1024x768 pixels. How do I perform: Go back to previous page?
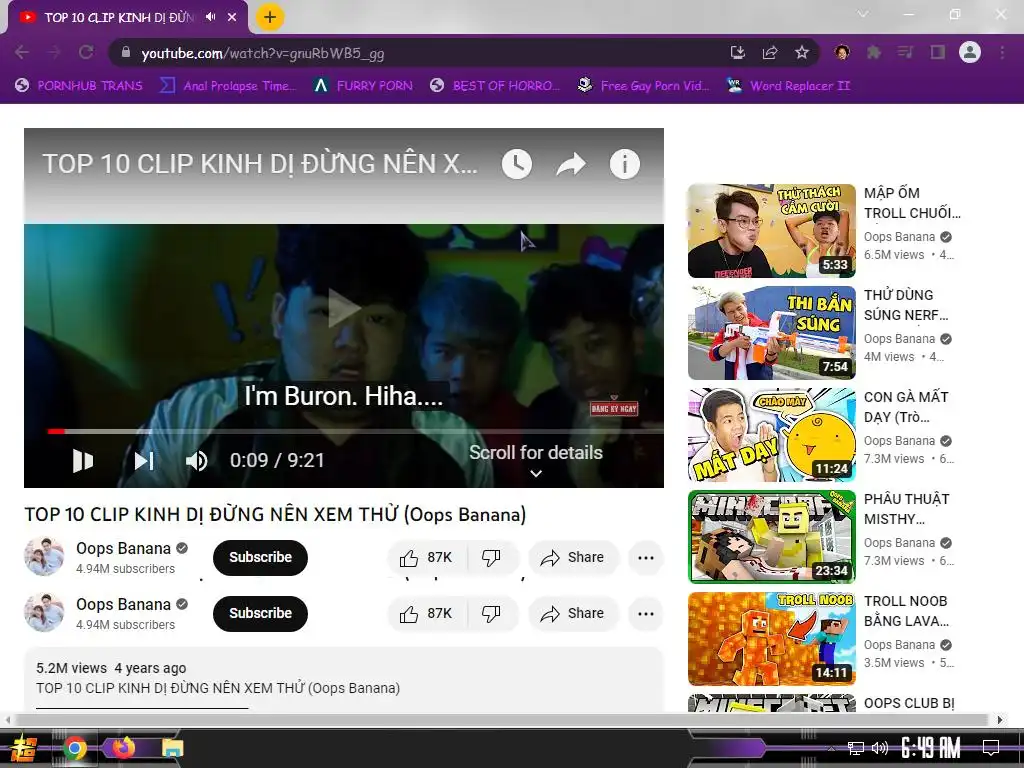(x=22, y=52)
